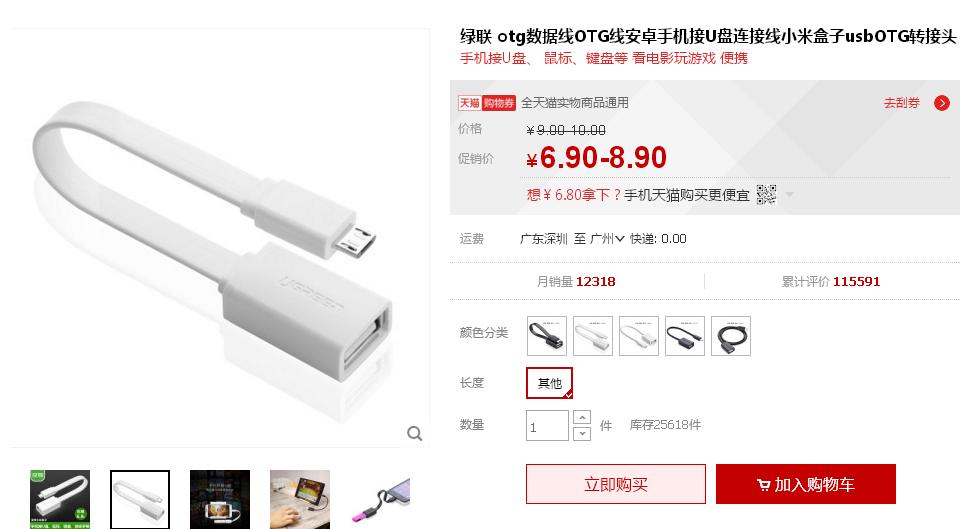Decrease quantity with the down stepper arrow

point(582,434)
